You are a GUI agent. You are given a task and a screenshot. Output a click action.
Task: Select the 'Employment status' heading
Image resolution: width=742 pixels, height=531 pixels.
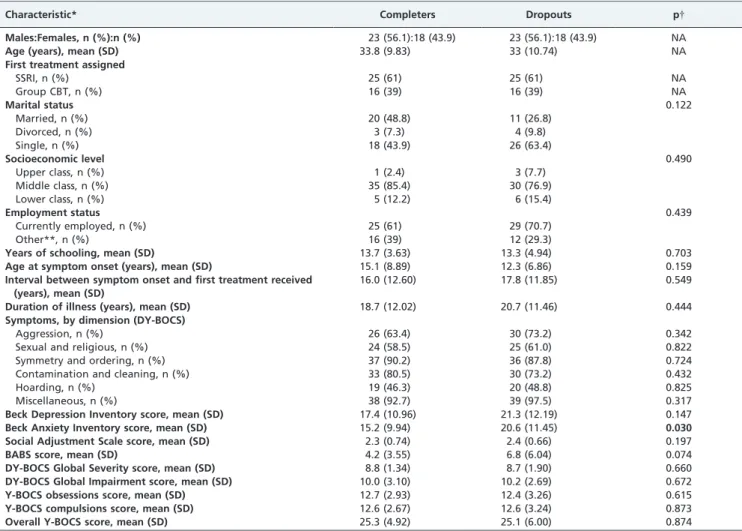53,212
